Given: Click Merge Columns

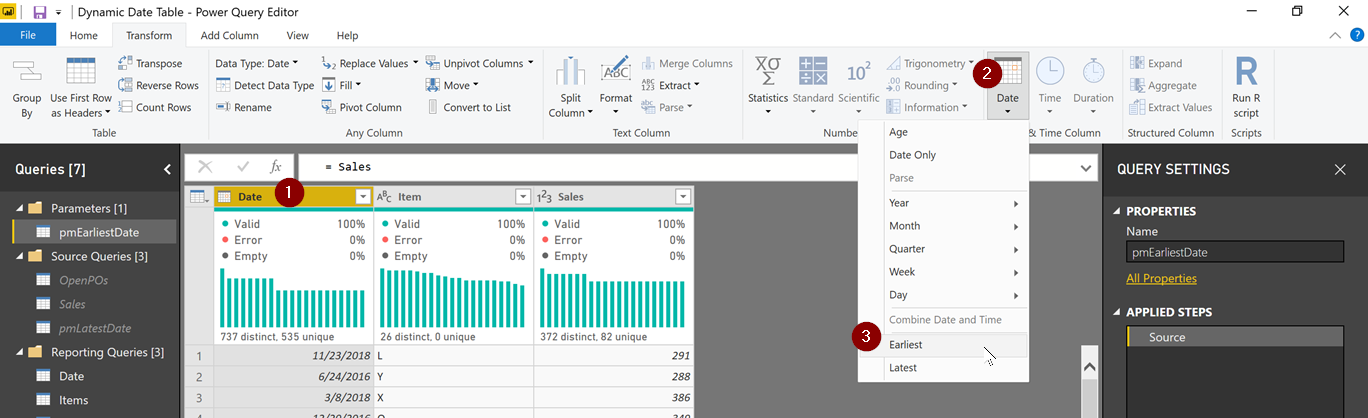Looking at the screenshot, I should click(x=686, y=63).
